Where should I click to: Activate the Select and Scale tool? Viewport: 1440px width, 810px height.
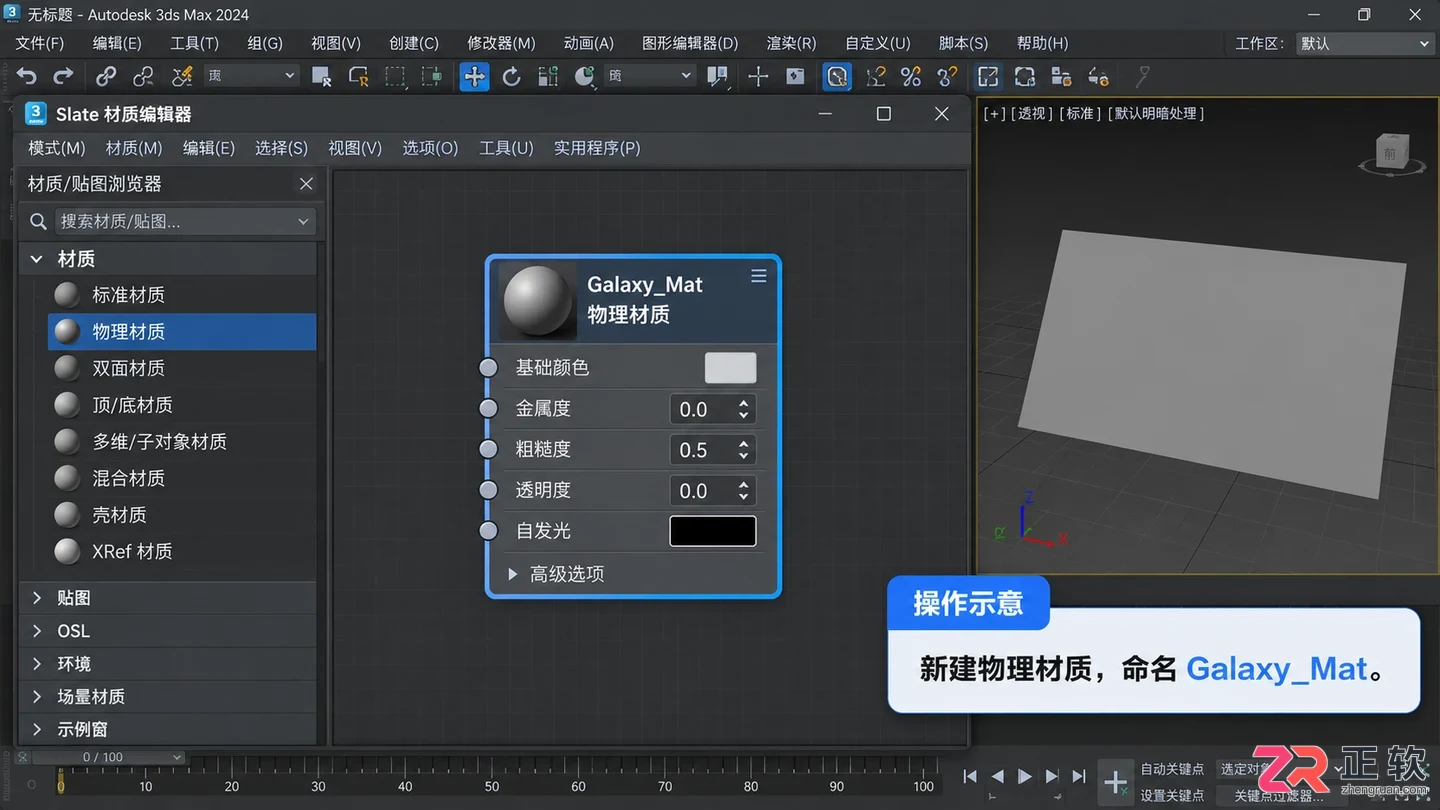tap(548, 76)
